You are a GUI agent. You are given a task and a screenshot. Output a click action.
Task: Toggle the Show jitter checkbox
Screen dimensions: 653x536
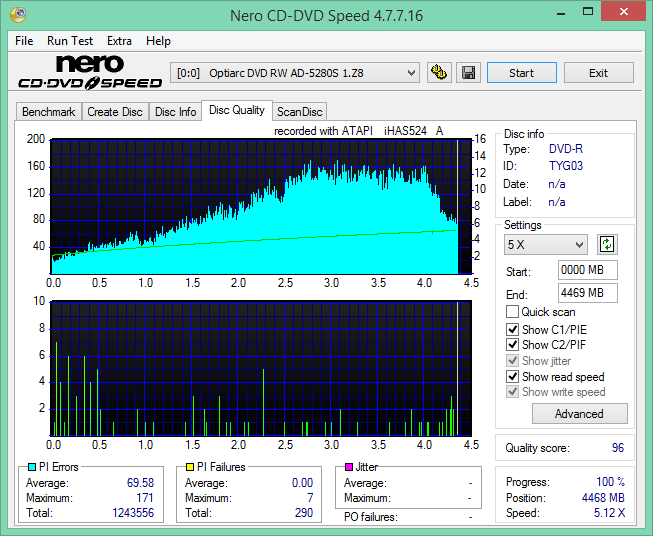[512, 360]
